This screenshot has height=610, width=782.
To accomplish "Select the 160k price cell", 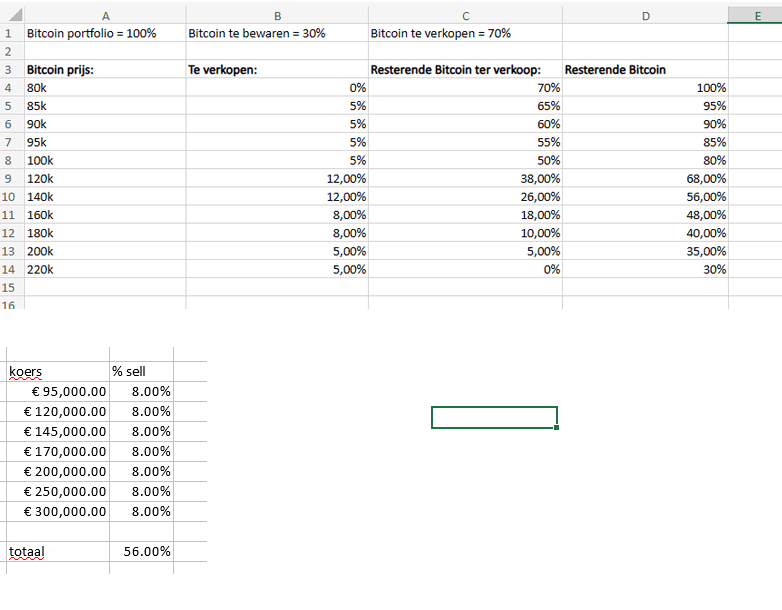I will [x=105, y=215].
